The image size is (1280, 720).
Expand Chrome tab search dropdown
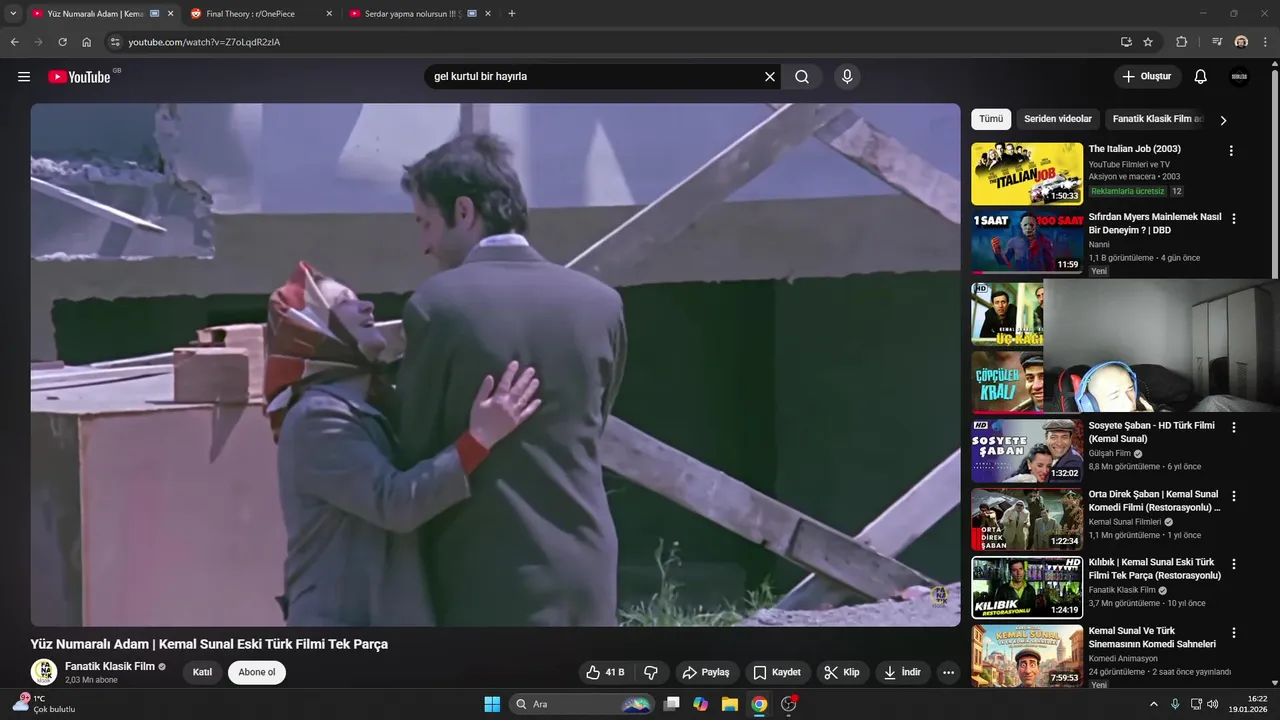click(x=13, y=14)
